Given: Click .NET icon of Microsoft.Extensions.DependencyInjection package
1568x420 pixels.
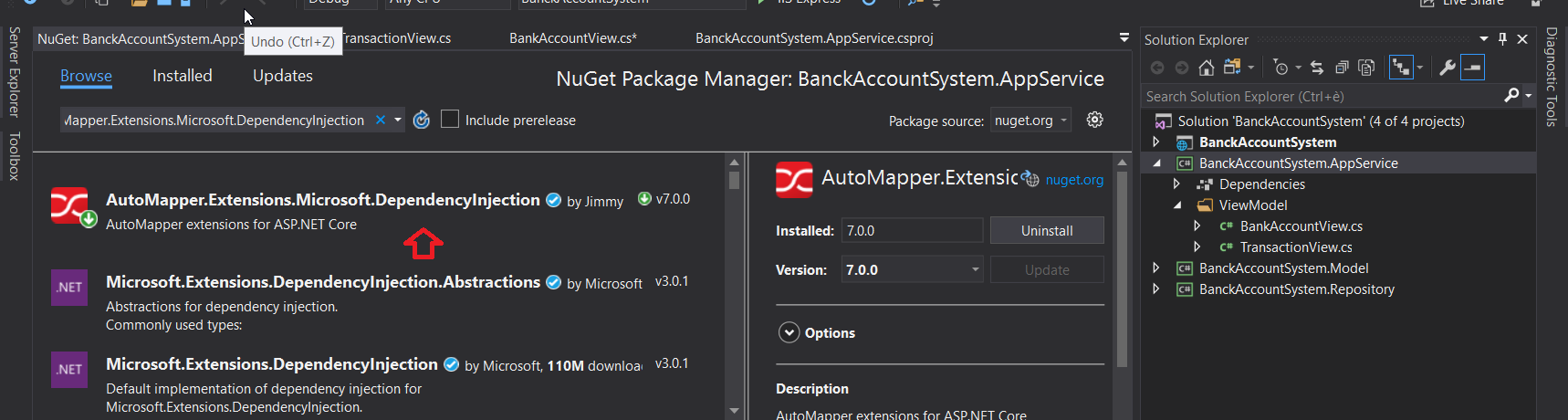Looking at the screenshot, I should click(69, 369).
